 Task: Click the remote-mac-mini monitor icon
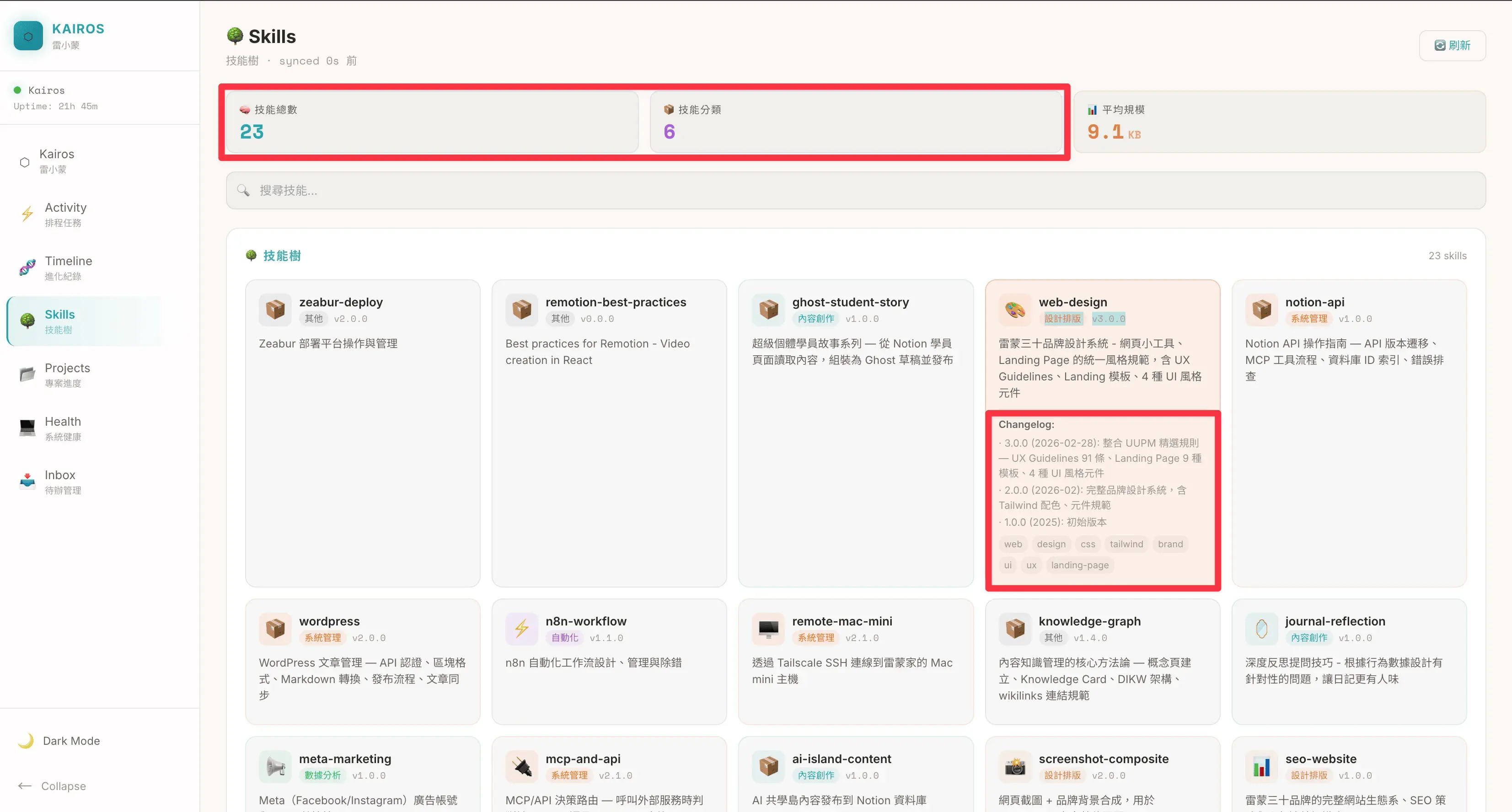coord(768,628)
